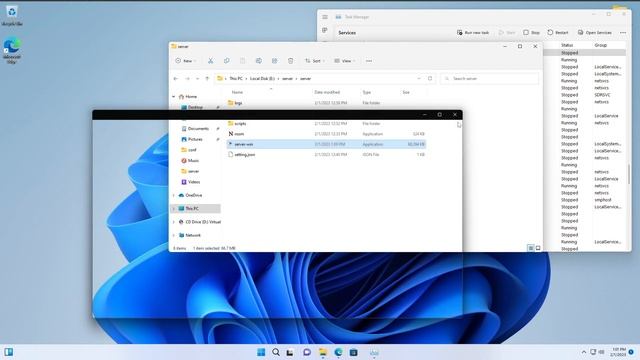Screen dimensions: 640x360
Task: Expand the address bar history dropdown
Action: click(419, 78)
